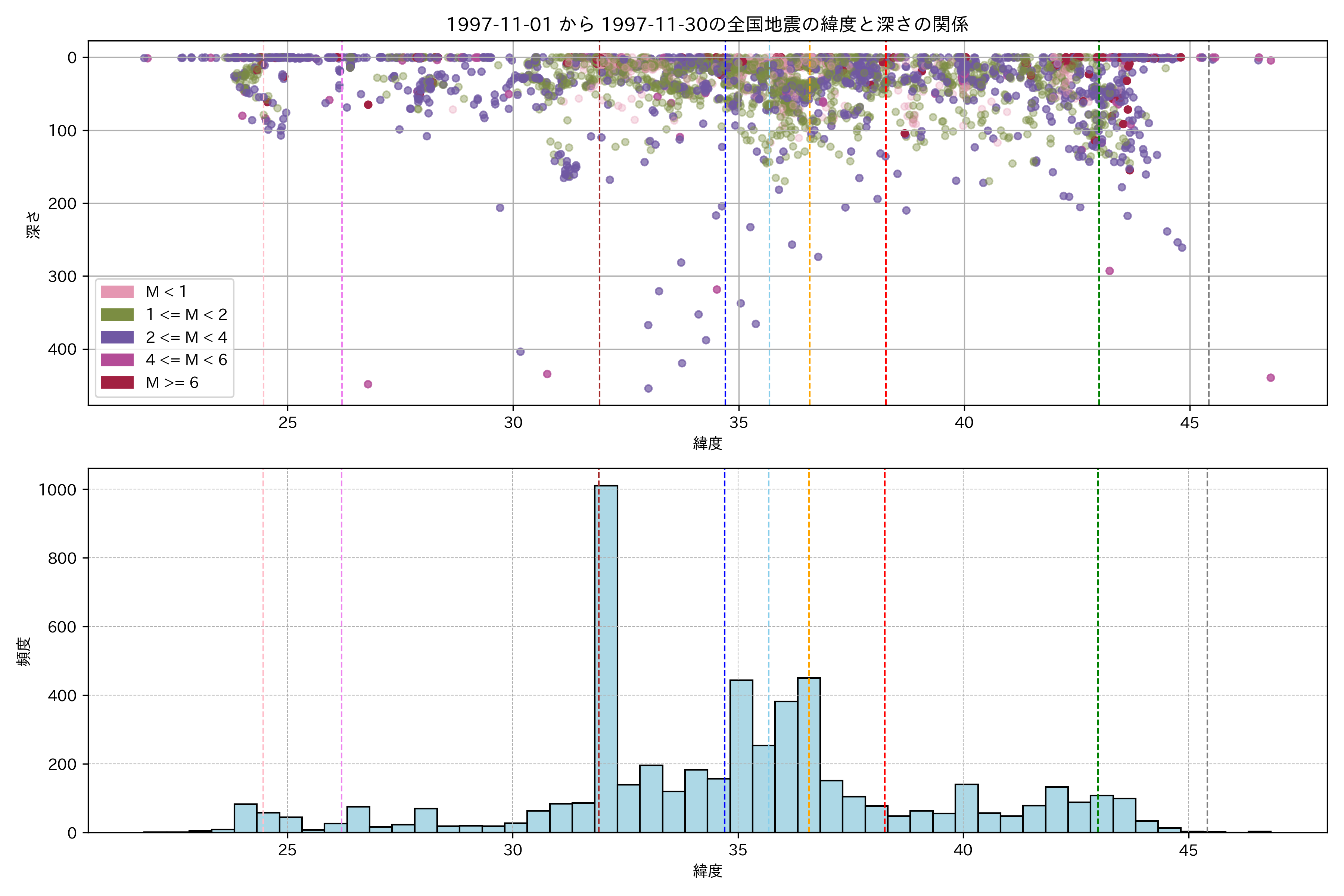Image resolution: width=1344 pixels, height=896 pixels.
Task: Click the 'M >= 6' legend text
Action: 172,382
